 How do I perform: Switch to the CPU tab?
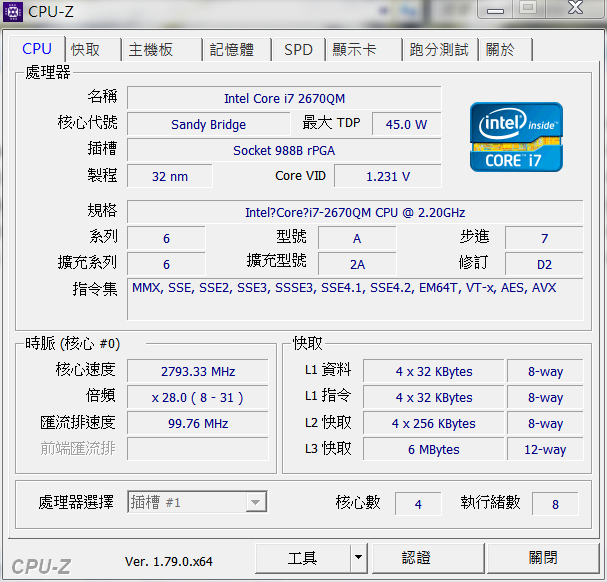[x=37, y=49]
